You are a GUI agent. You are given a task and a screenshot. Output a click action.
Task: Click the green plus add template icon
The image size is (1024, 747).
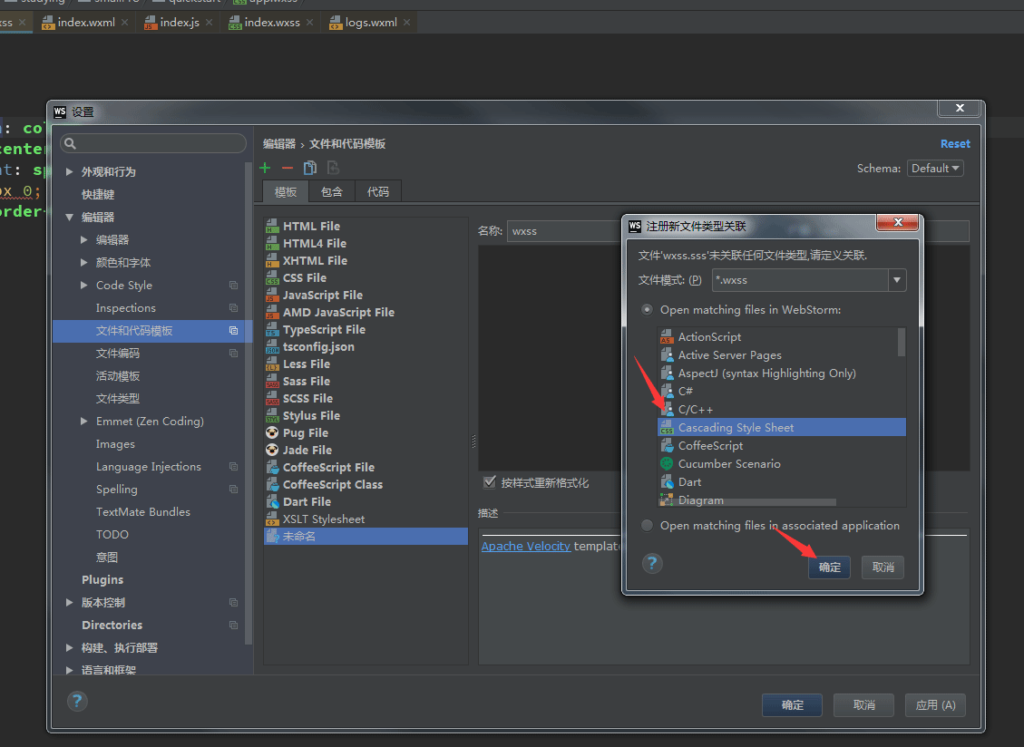click(x=264, y=168)
